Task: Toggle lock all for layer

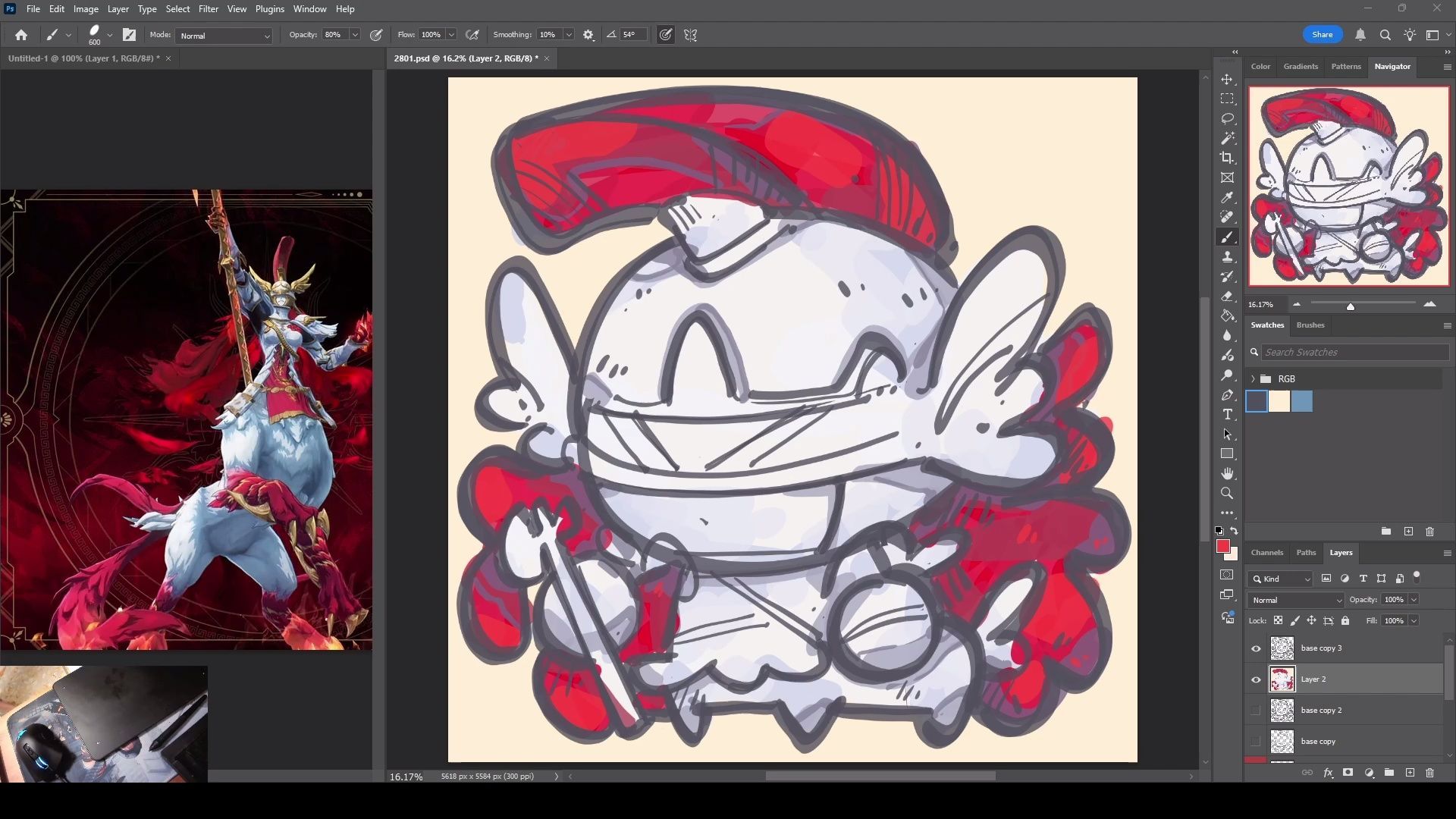Action: click(1345, 620)
